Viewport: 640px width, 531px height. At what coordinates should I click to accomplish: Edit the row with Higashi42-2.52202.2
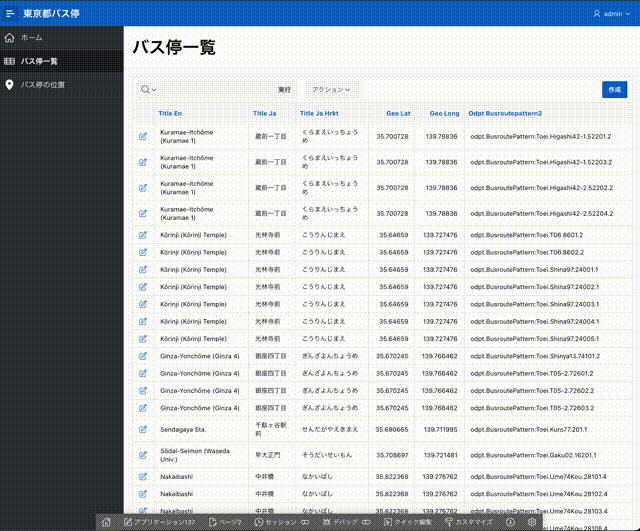(143, 188)
